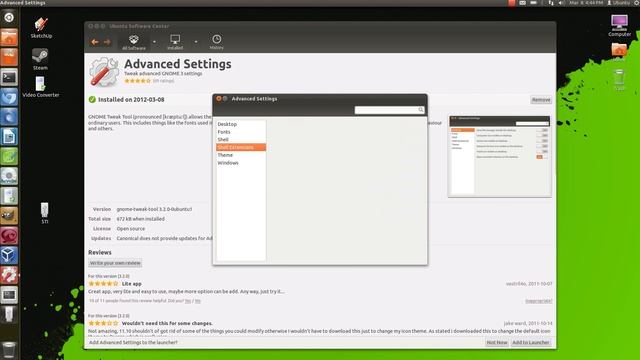Click version text gnome-tweak-tool
The image size is (640, 360).
coord(154,209)
